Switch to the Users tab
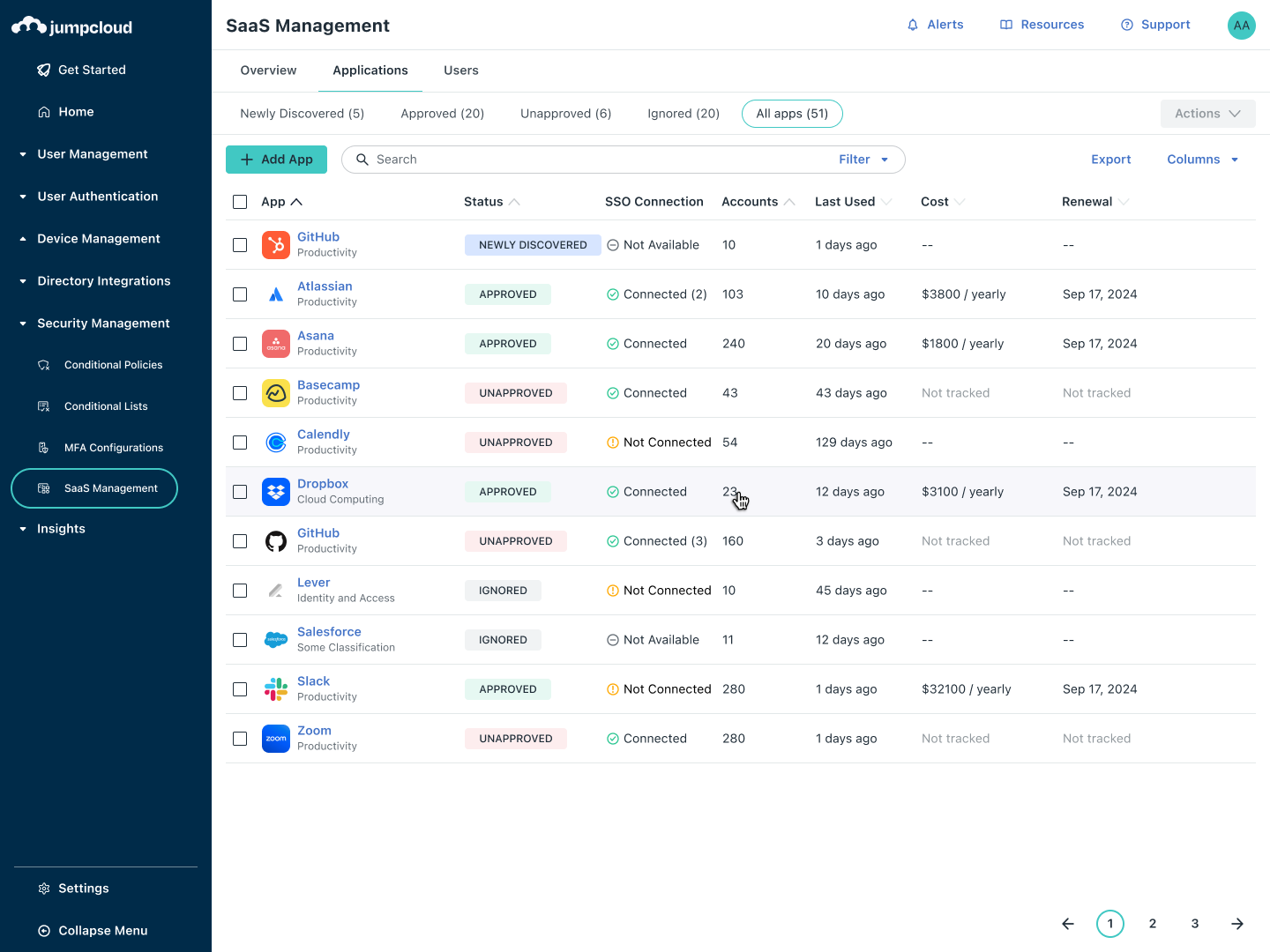Screen dimensions: 1270x952 (x=460, y=71)
